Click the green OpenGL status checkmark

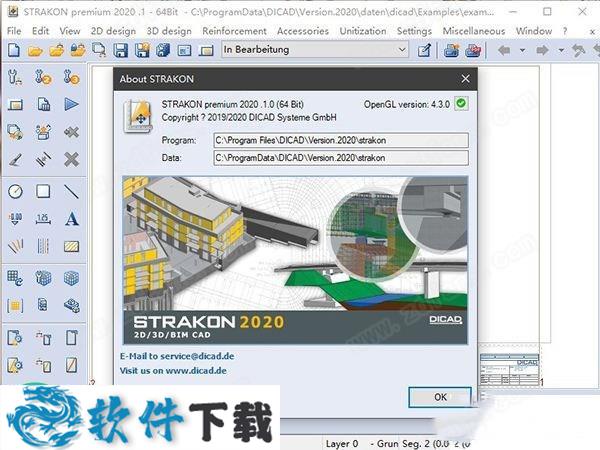click(461, 103)
